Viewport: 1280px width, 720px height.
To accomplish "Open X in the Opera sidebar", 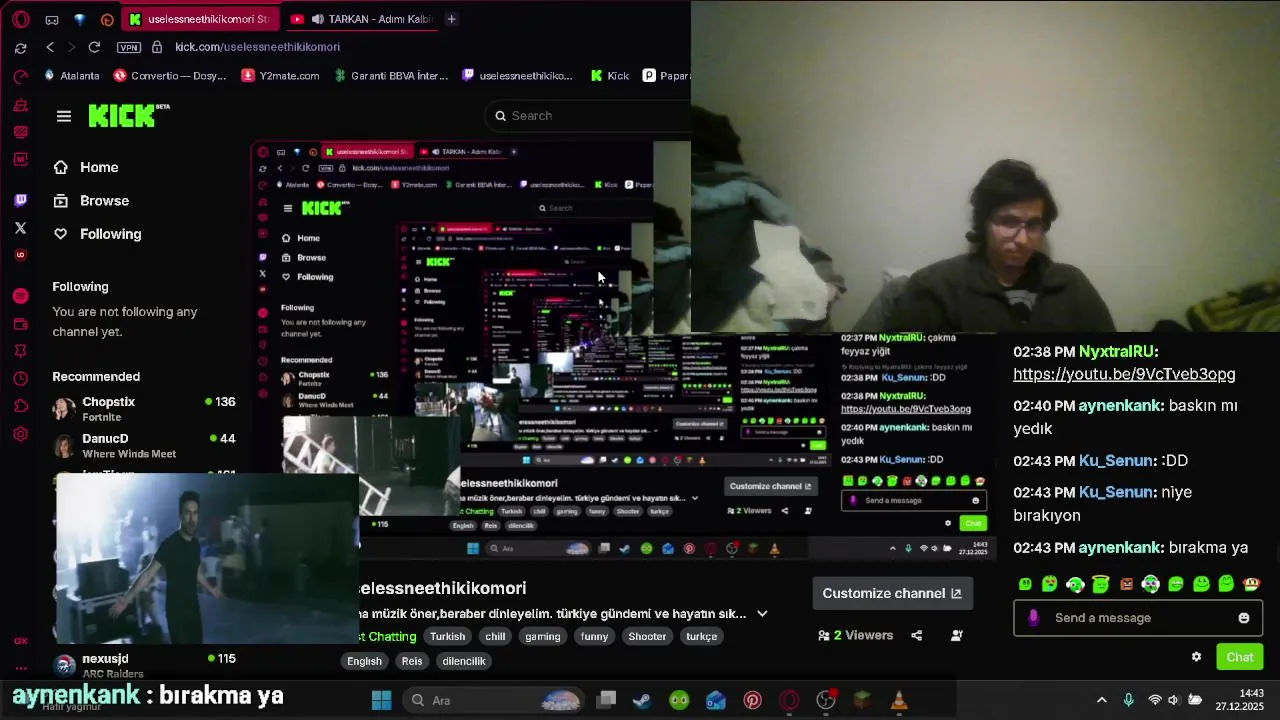I will [21, 228].
